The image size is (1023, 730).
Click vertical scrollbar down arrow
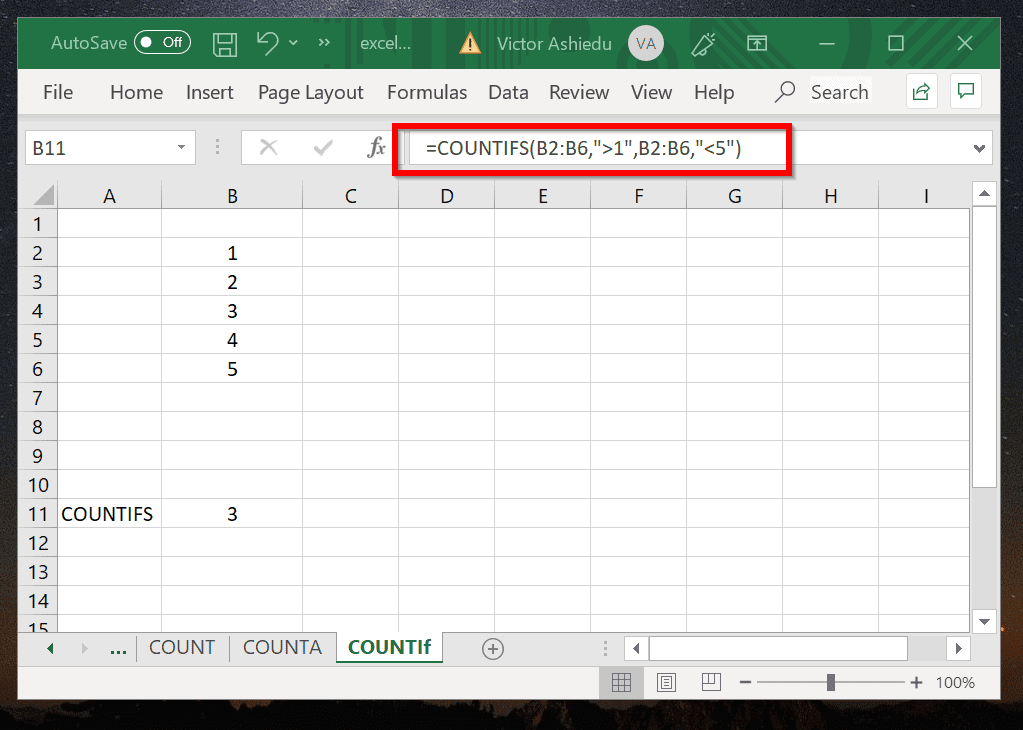click(x=984, y=621)
